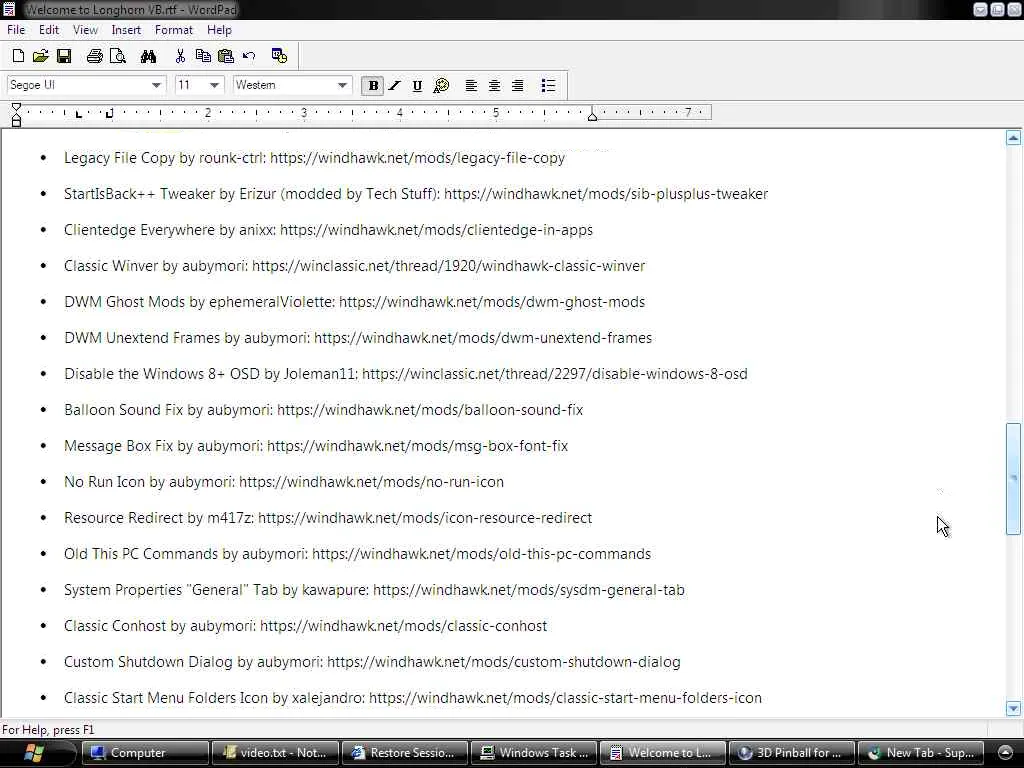The height and width of the screenshot is (768, 1024).
Task: Open the View menu
Action: [86, 30]
